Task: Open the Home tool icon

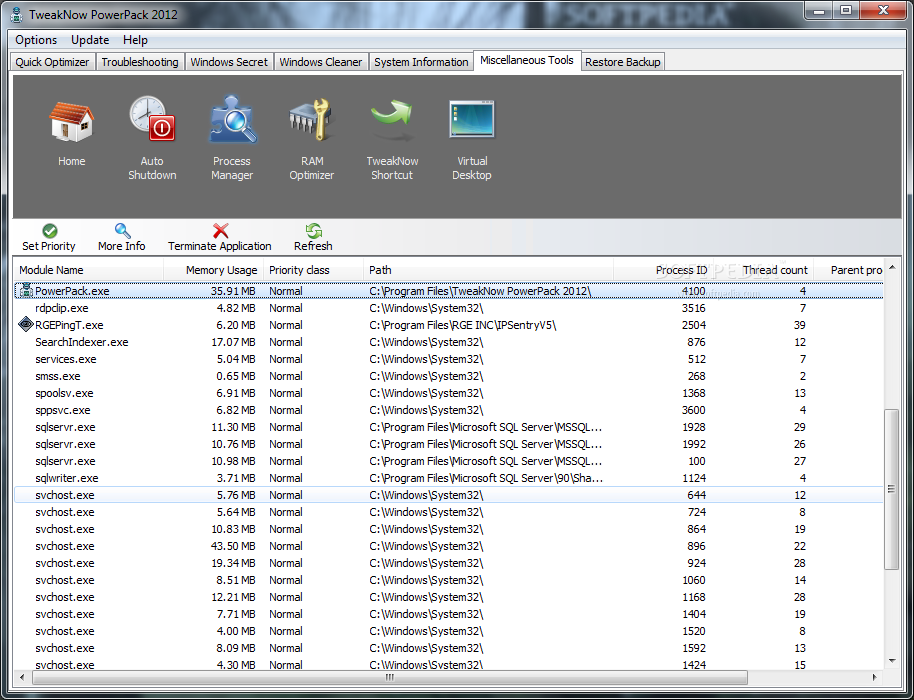Action: click(x=71, y=122)
